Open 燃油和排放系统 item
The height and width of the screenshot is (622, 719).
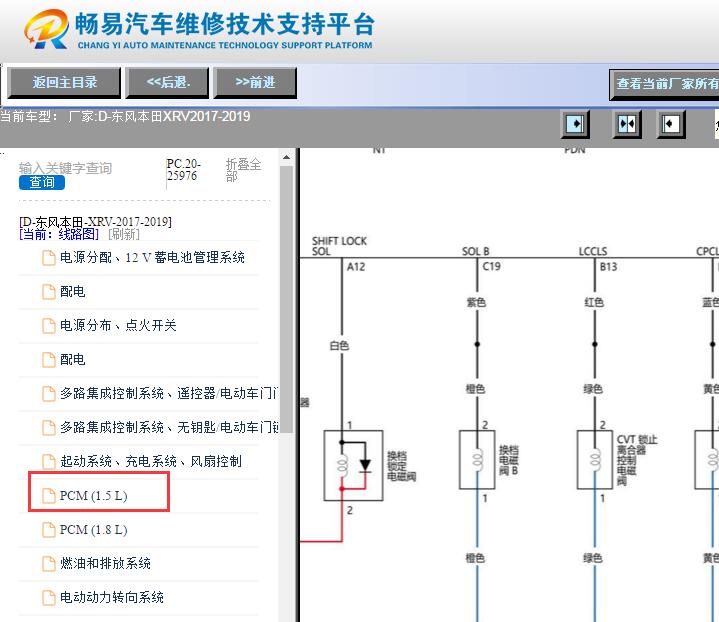coord(105,563)
